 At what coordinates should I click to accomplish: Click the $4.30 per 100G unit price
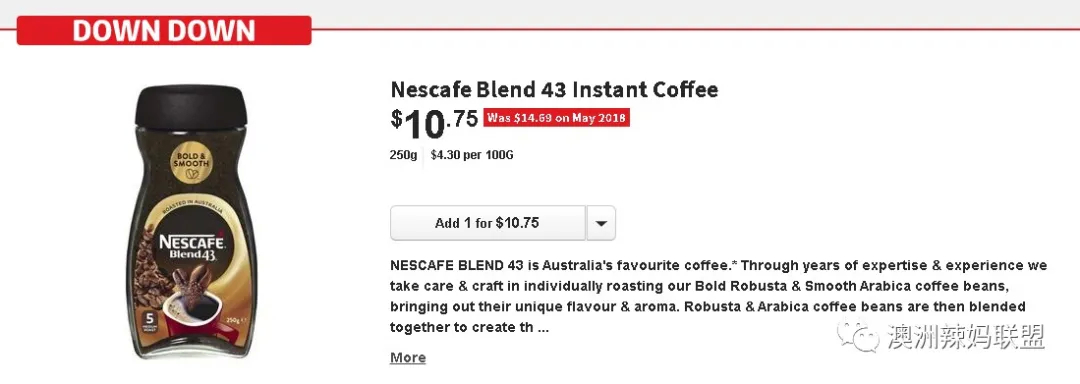point(472,155)
